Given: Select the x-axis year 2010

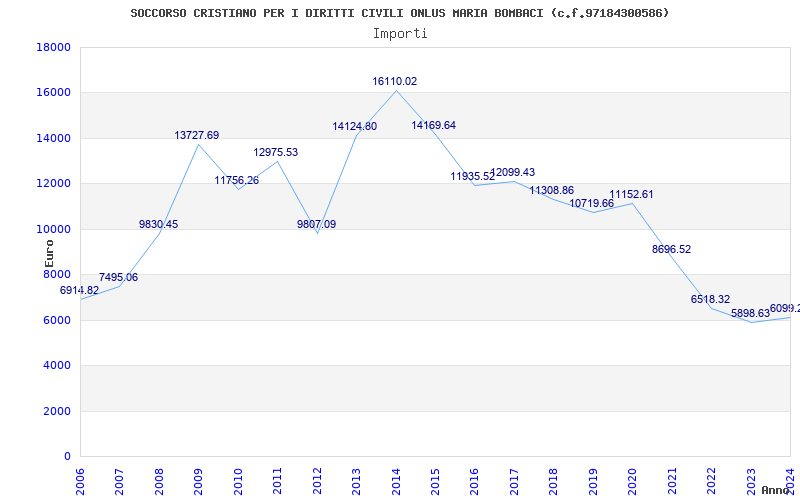Looking at the screenshot, I should pyautogui.click(x=238, y=481).
